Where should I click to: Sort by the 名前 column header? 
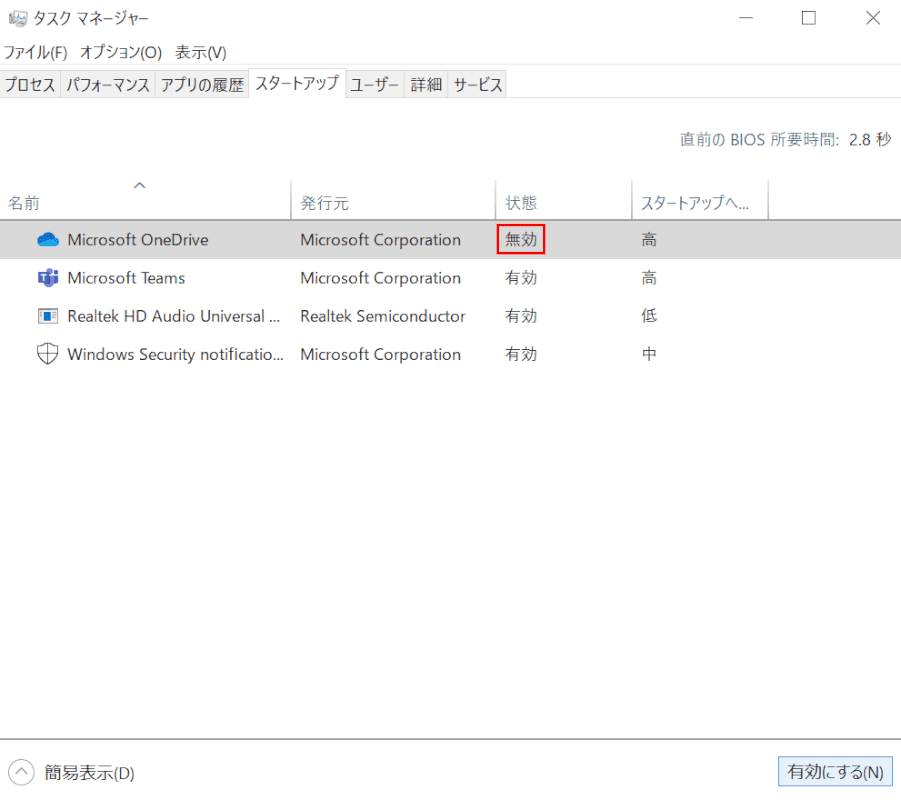145,200
